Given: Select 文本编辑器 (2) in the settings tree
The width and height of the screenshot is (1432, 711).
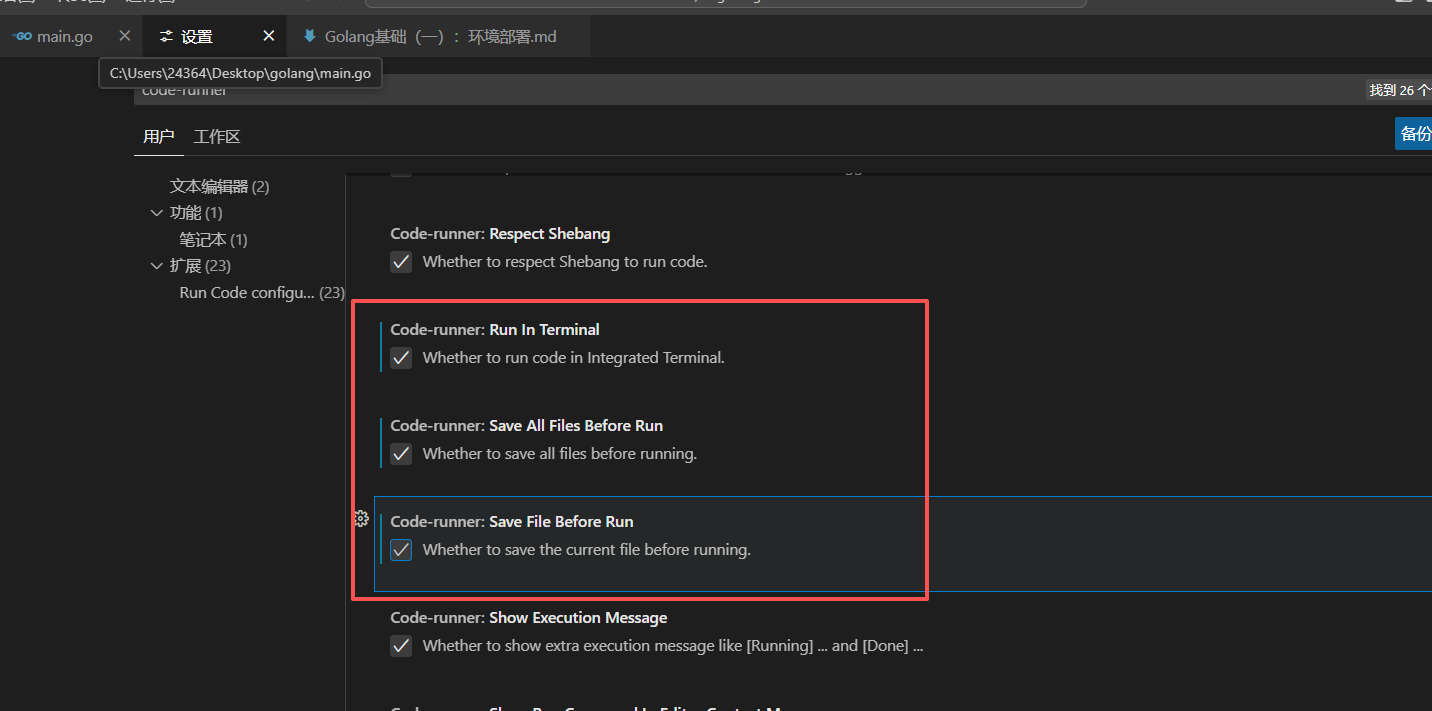Looking at the screenshot, I should coord(220,187).
